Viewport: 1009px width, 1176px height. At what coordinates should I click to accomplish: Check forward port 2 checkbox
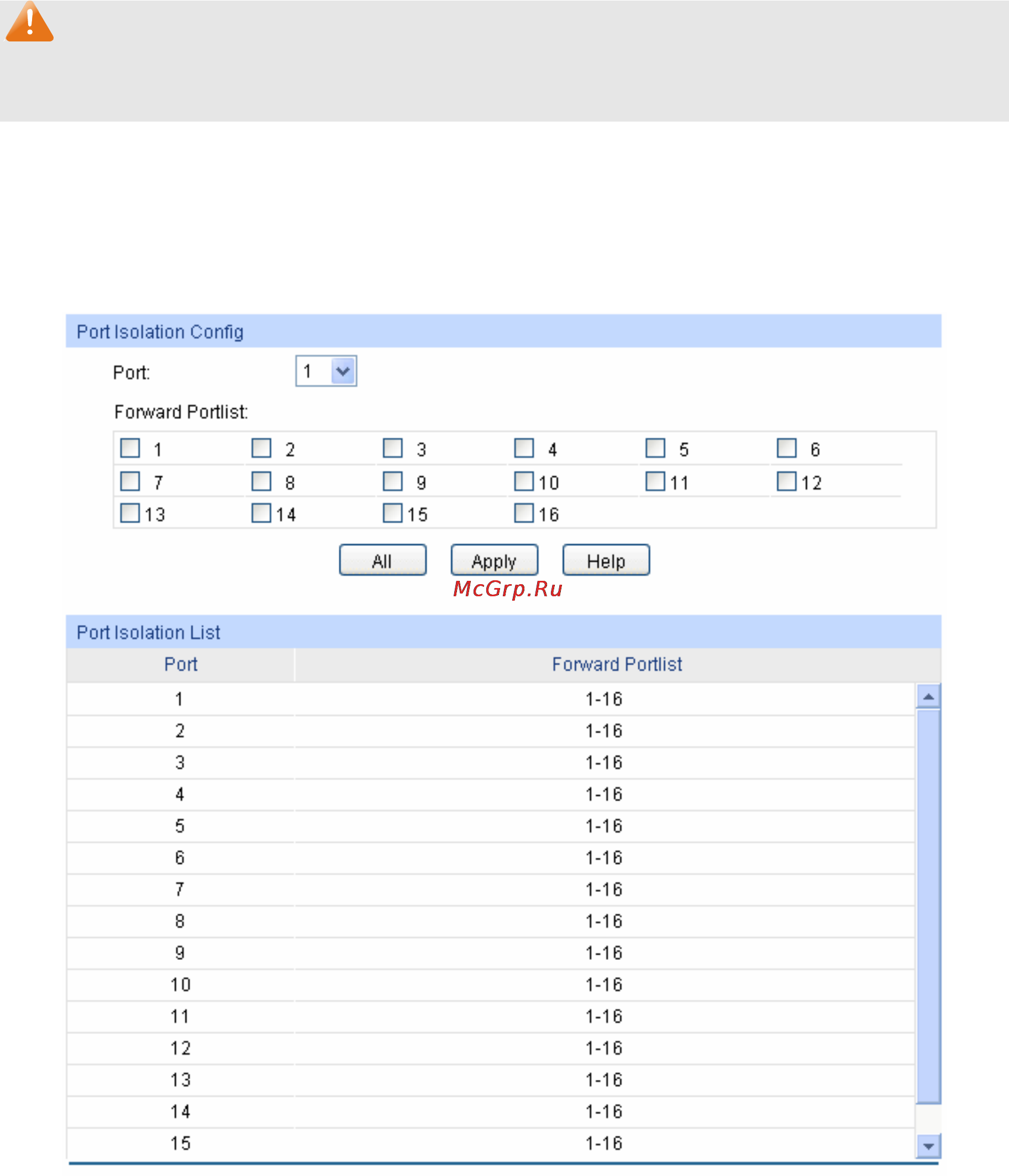click(261, 448)
